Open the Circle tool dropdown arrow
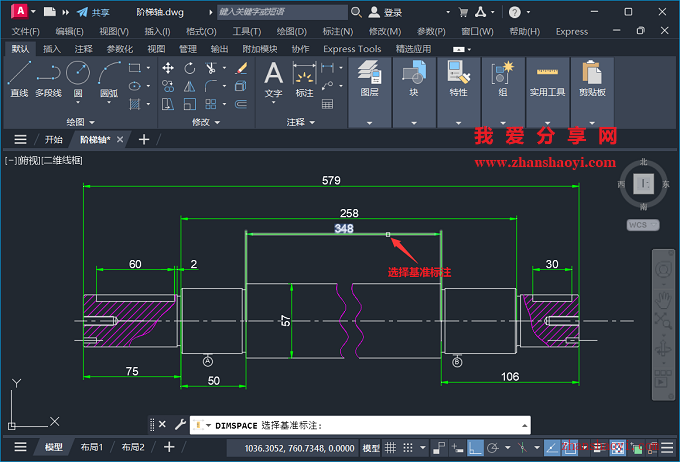This screenshot has height=462, width=680. coord(78,103)
